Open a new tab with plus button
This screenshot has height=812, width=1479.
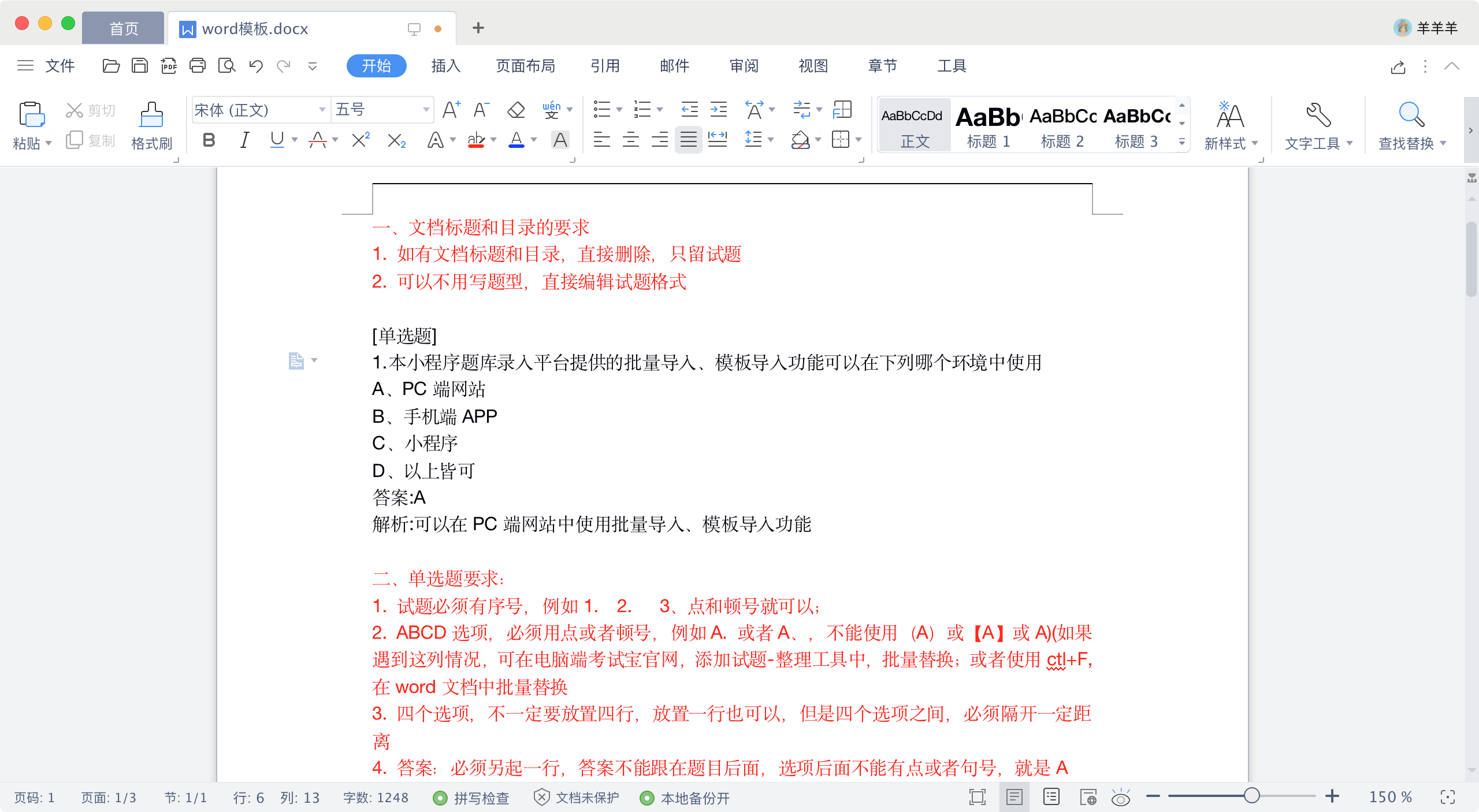(478, 28)
